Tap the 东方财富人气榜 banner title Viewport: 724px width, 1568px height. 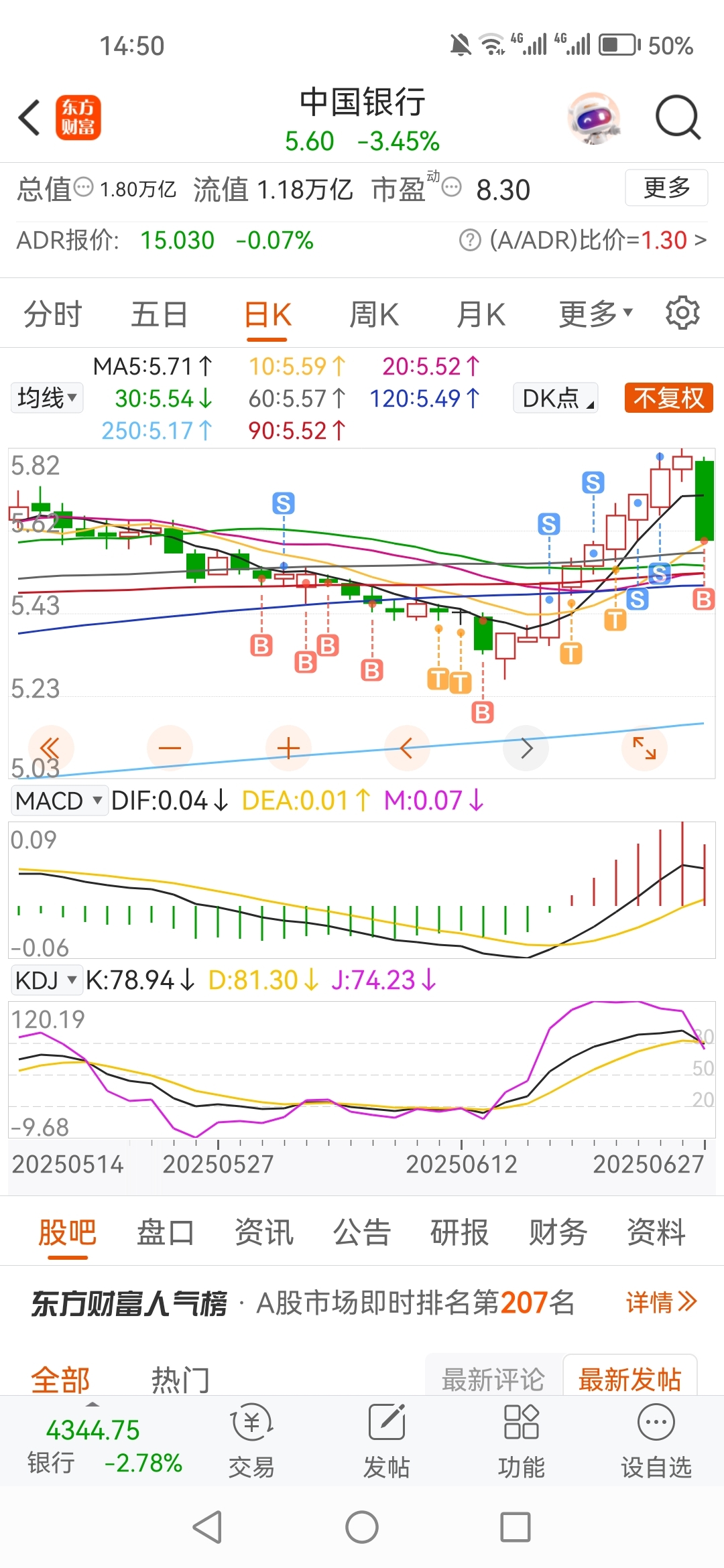129,1303
